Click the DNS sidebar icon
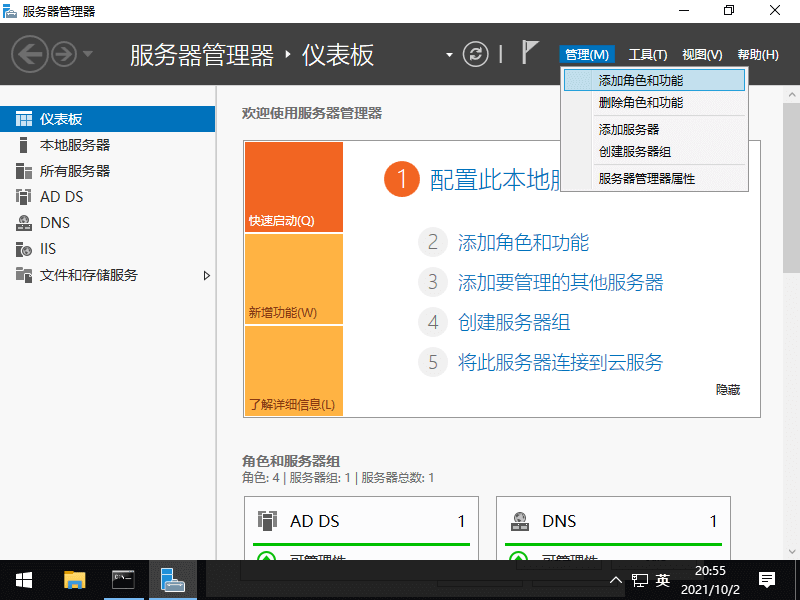This screenshot has height=600, width=800. tap(23, 222)
